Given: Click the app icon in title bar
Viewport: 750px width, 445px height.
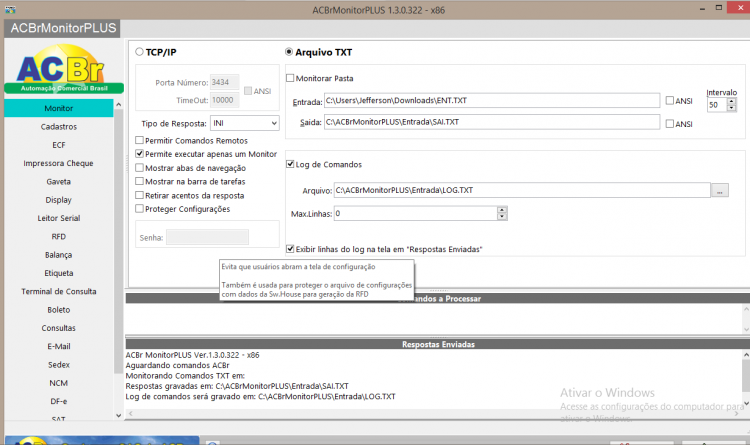Looking at the screenshot, I should click(10, 9).
